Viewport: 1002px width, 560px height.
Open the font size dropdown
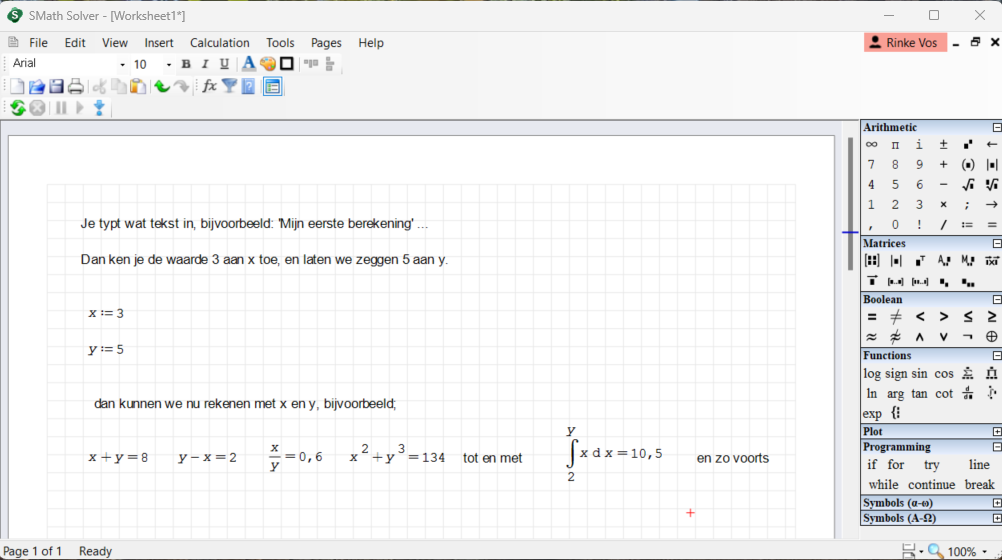[168, 65]
